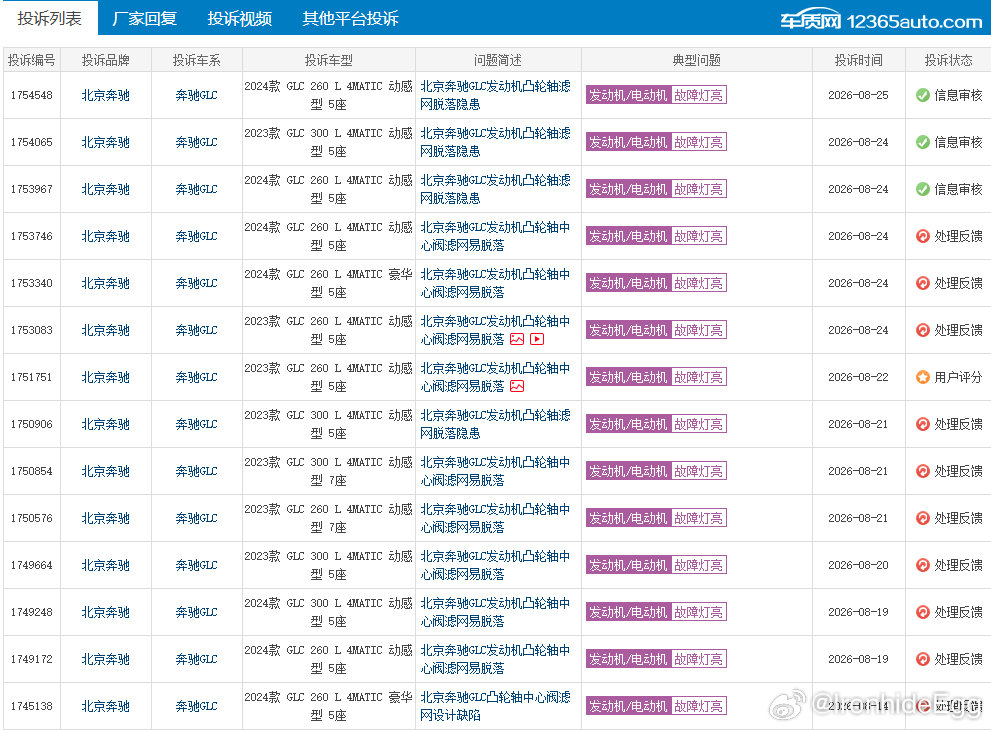The image size is (991, 730).
Task: Click vehicle model text in row 1750576
Action: pyautogui.click(x=329, y=518)
